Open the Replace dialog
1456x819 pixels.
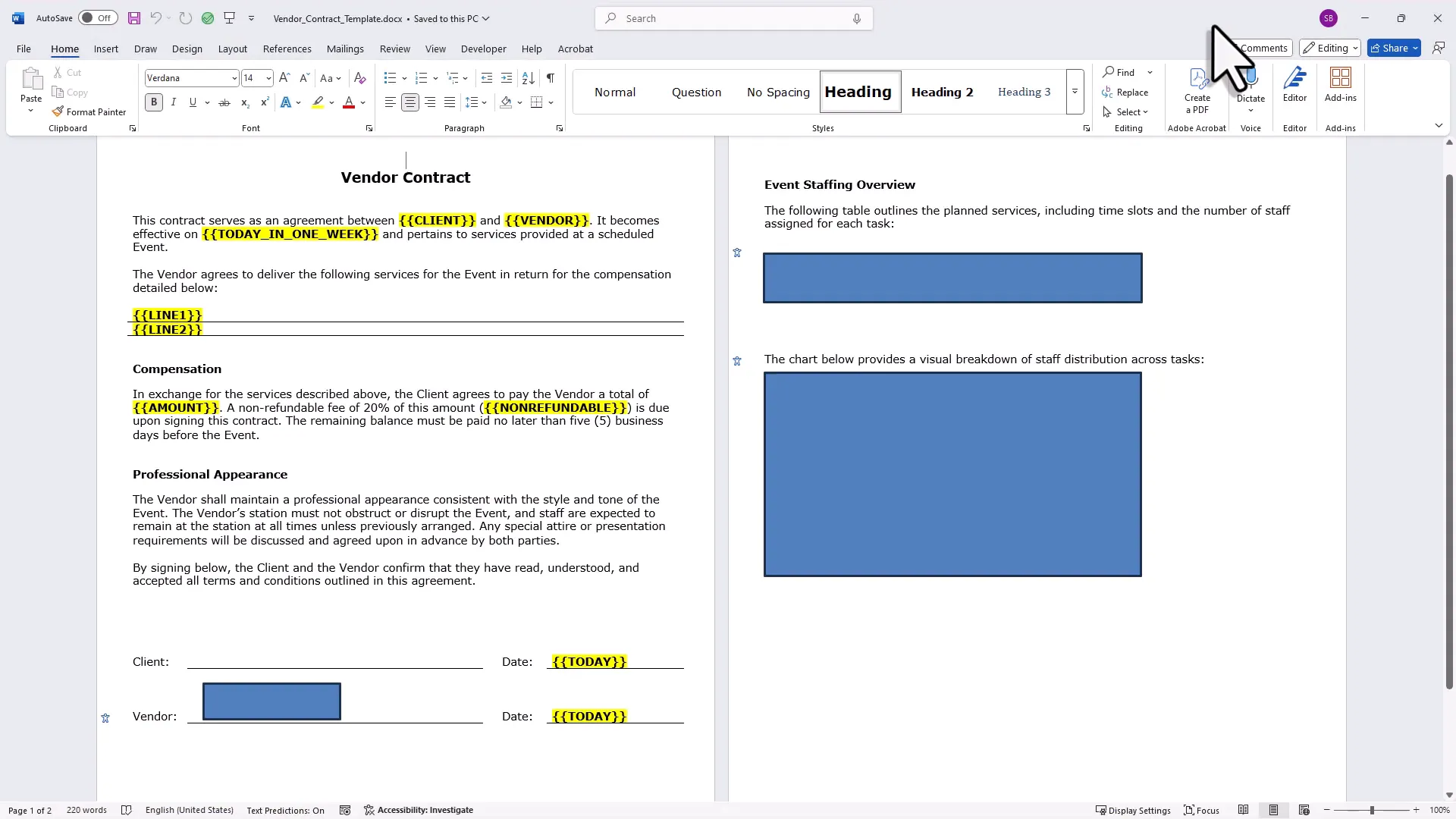pos(1126,92)
